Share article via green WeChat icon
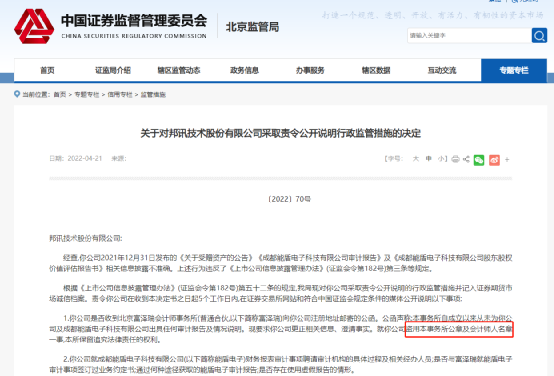 [479, 160]
